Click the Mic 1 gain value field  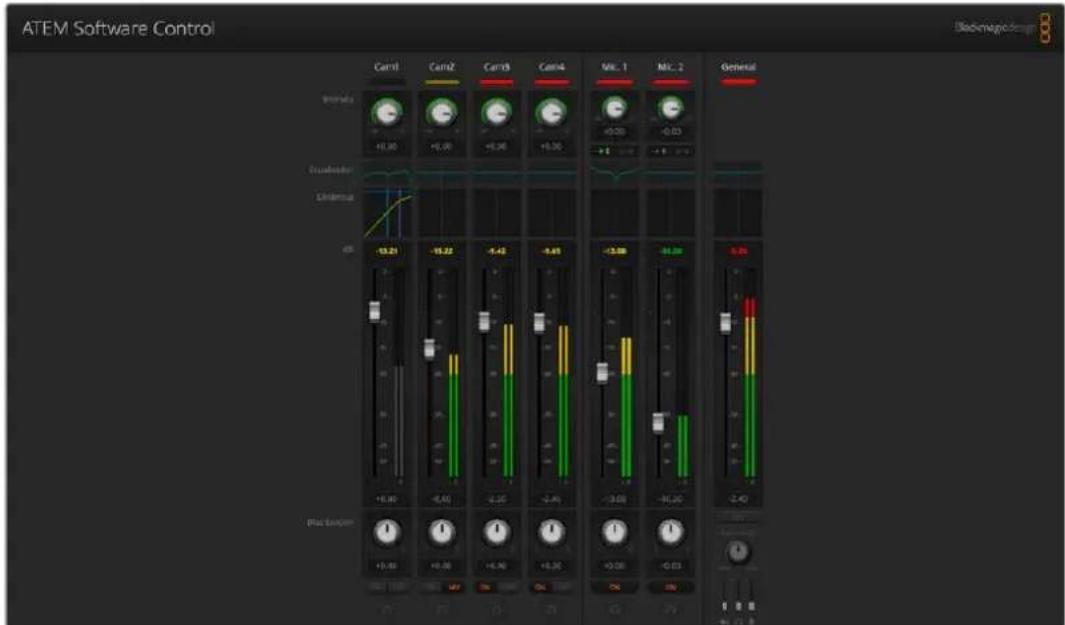pyautogui.click(x=615, y=131)
